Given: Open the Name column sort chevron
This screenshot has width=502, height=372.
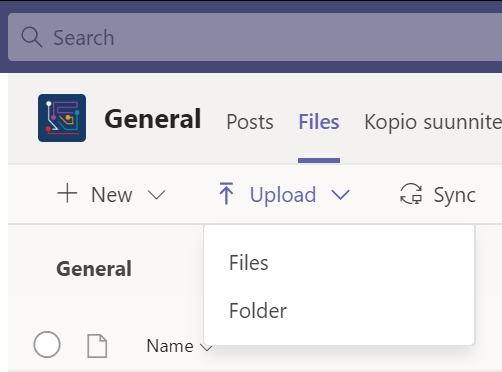Looking at the screenshot, I should pyautogui.click(x=206, y=348).
